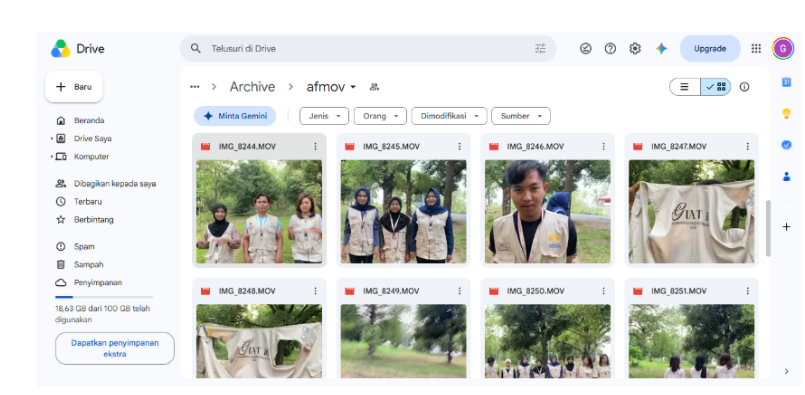Open the Spam section
The height and width of the screenshot is (395, 805).
(x=84, y=247)
